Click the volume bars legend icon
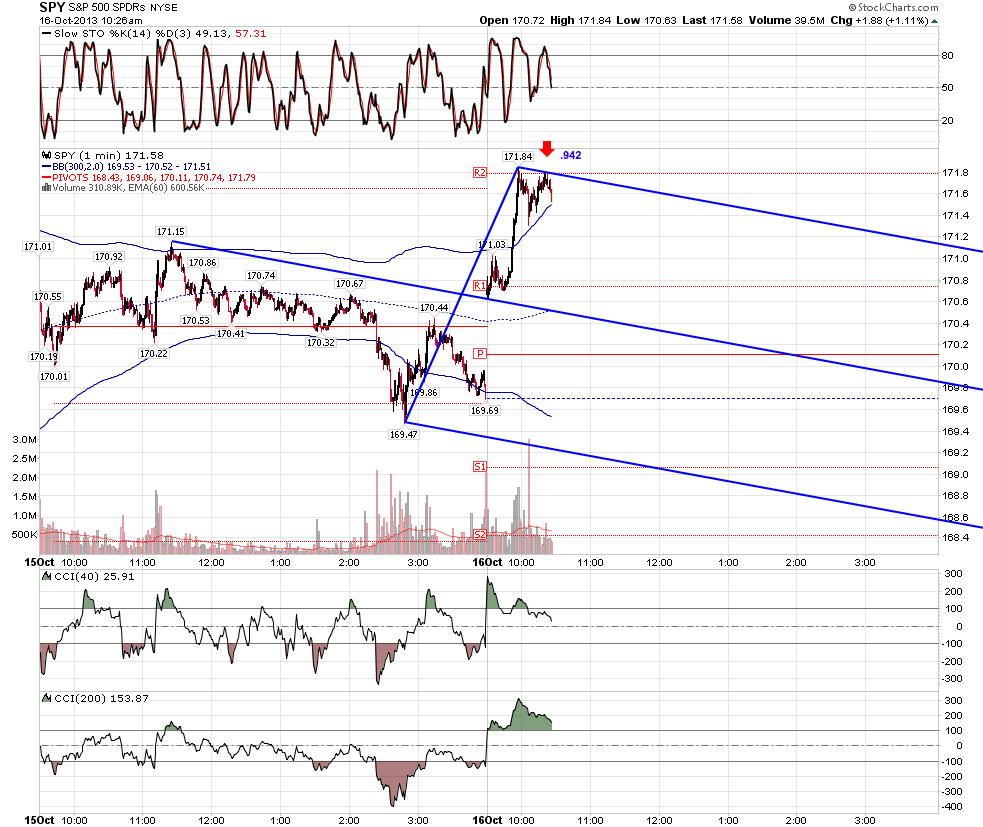 point(46,187)
